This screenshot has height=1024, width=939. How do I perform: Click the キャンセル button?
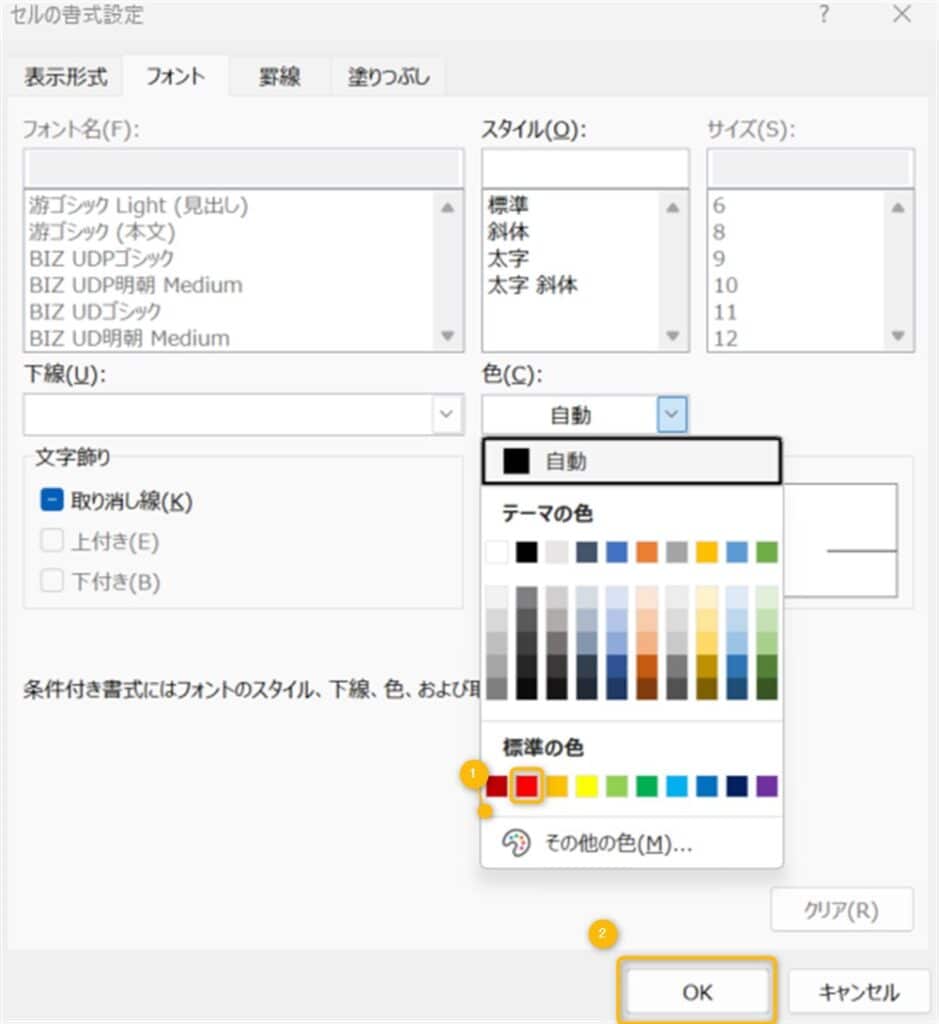pos(859,992)
